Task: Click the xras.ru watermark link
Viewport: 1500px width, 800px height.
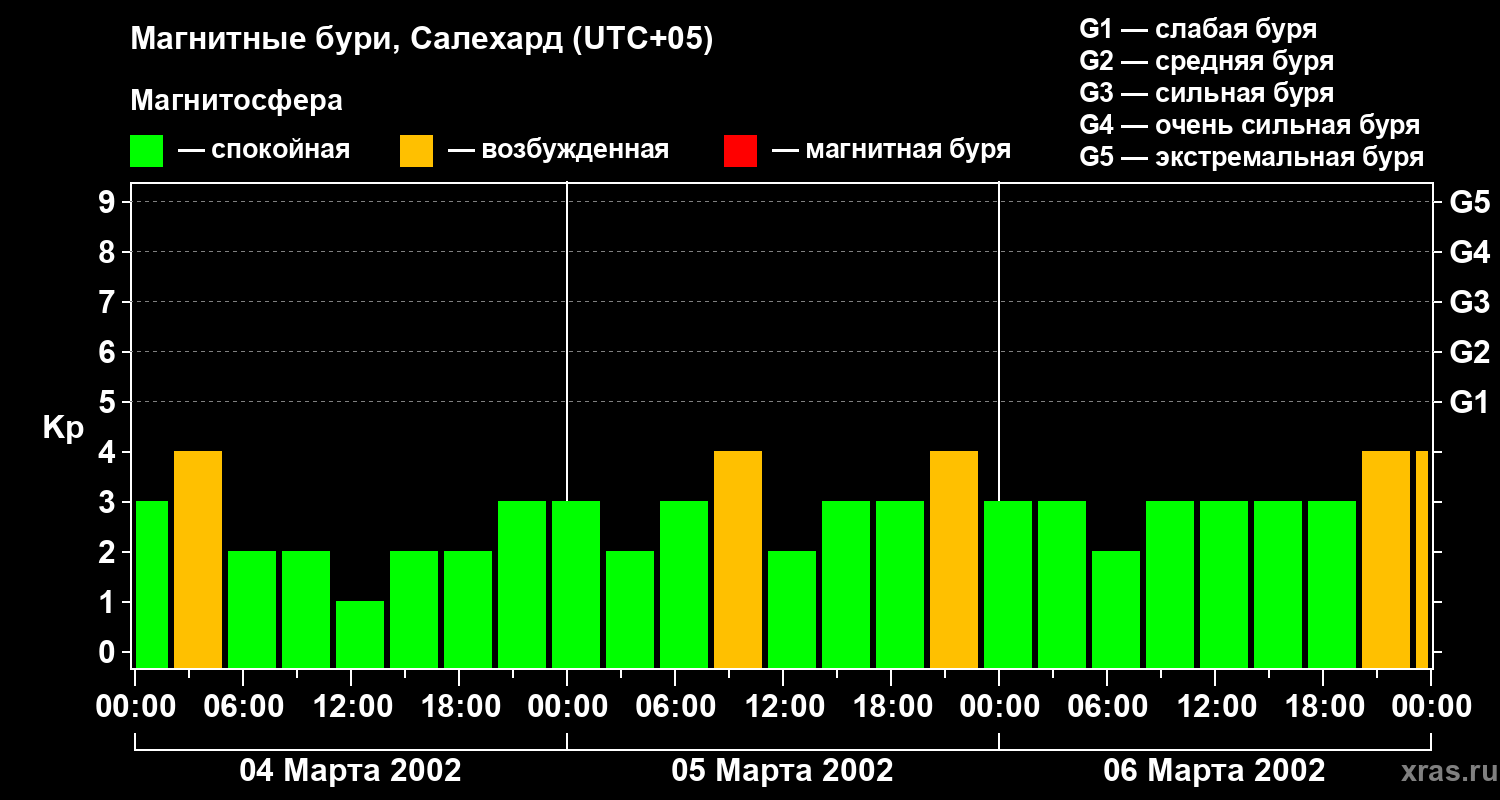Action: (x=1443, y=771)
